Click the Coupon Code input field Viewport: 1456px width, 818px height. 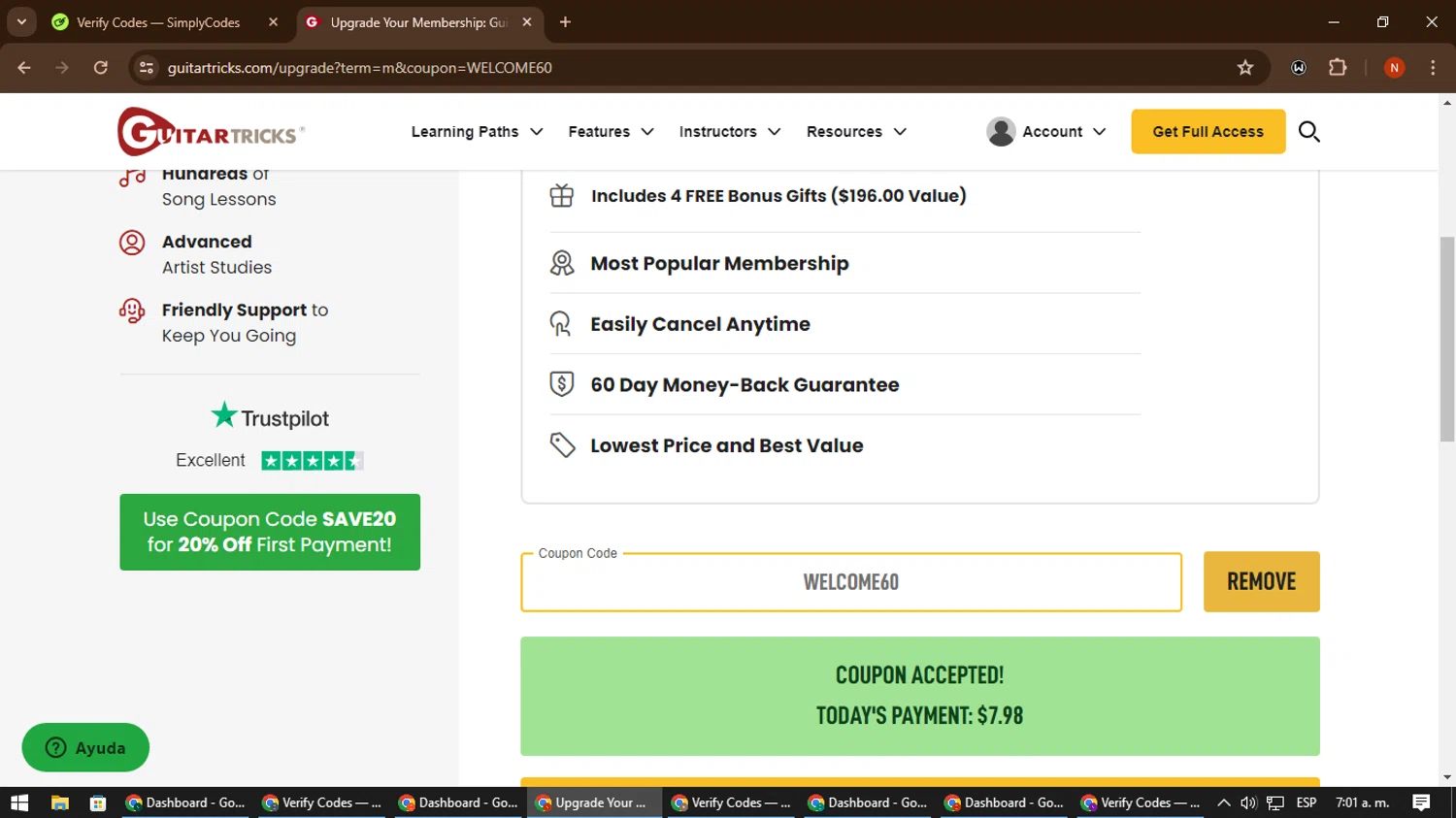coord(851,582)
